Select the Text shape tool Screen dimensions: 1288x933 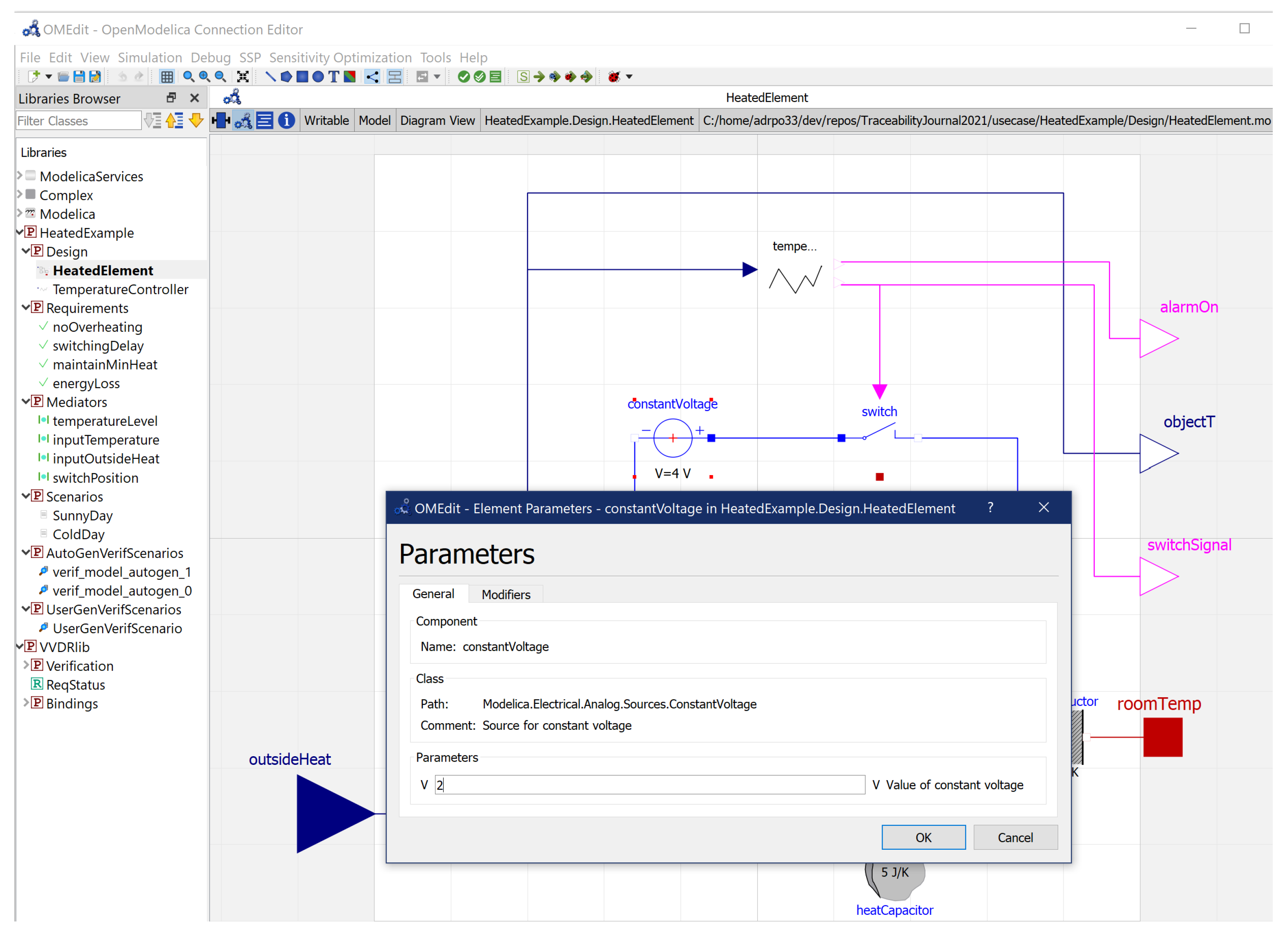coord(334,77)
